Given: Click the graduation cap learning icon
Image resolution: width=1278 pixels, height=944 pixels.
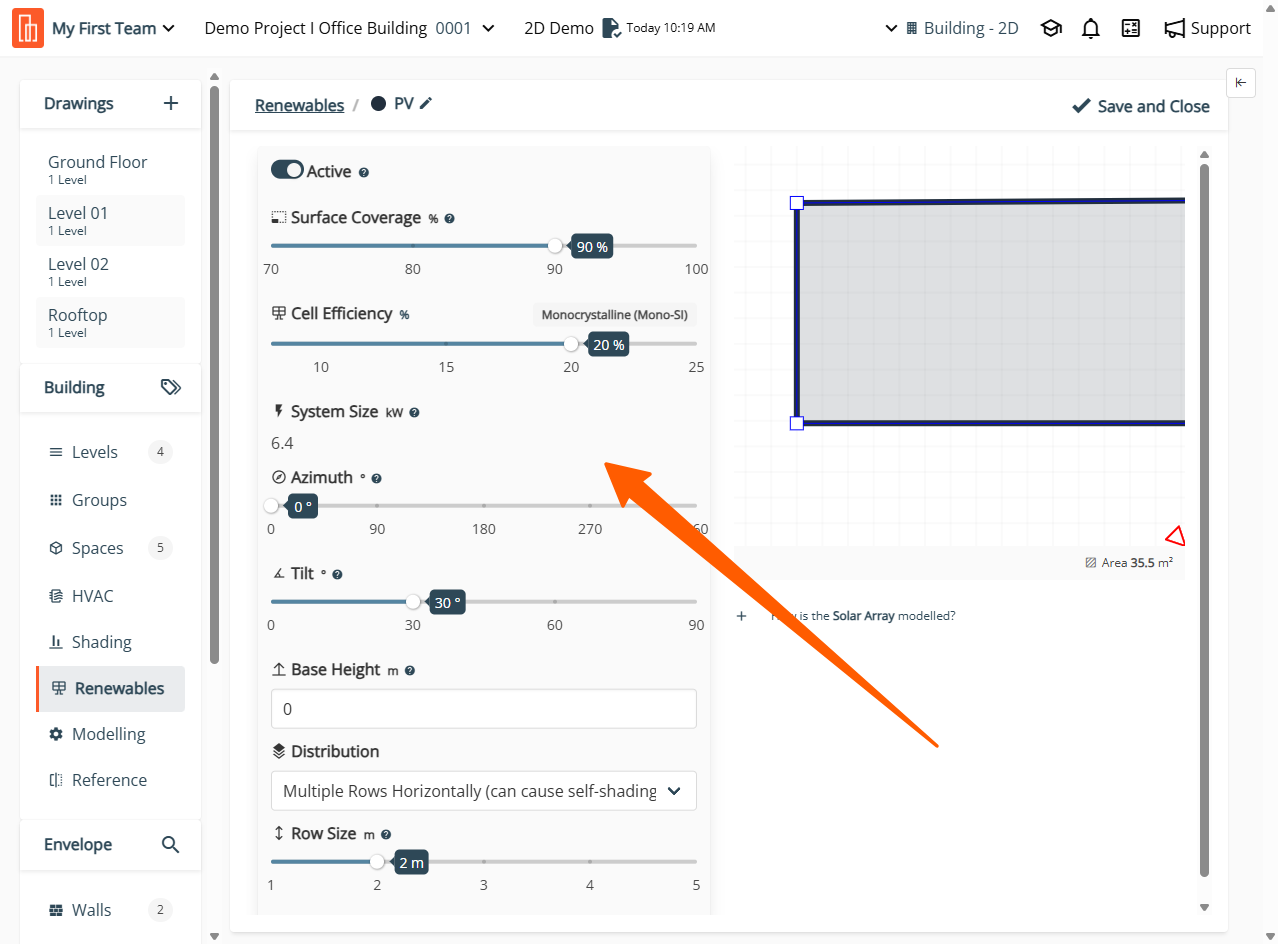Looking at the screenshot, I should 1051,29.
